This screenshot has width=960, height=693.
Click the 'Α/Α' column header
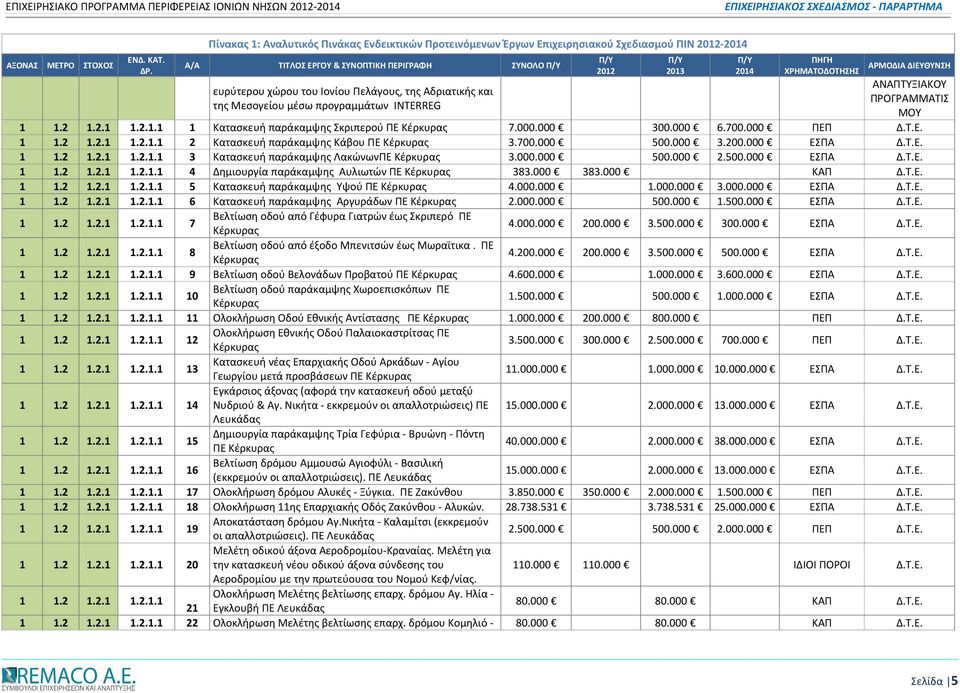[192, 66]
